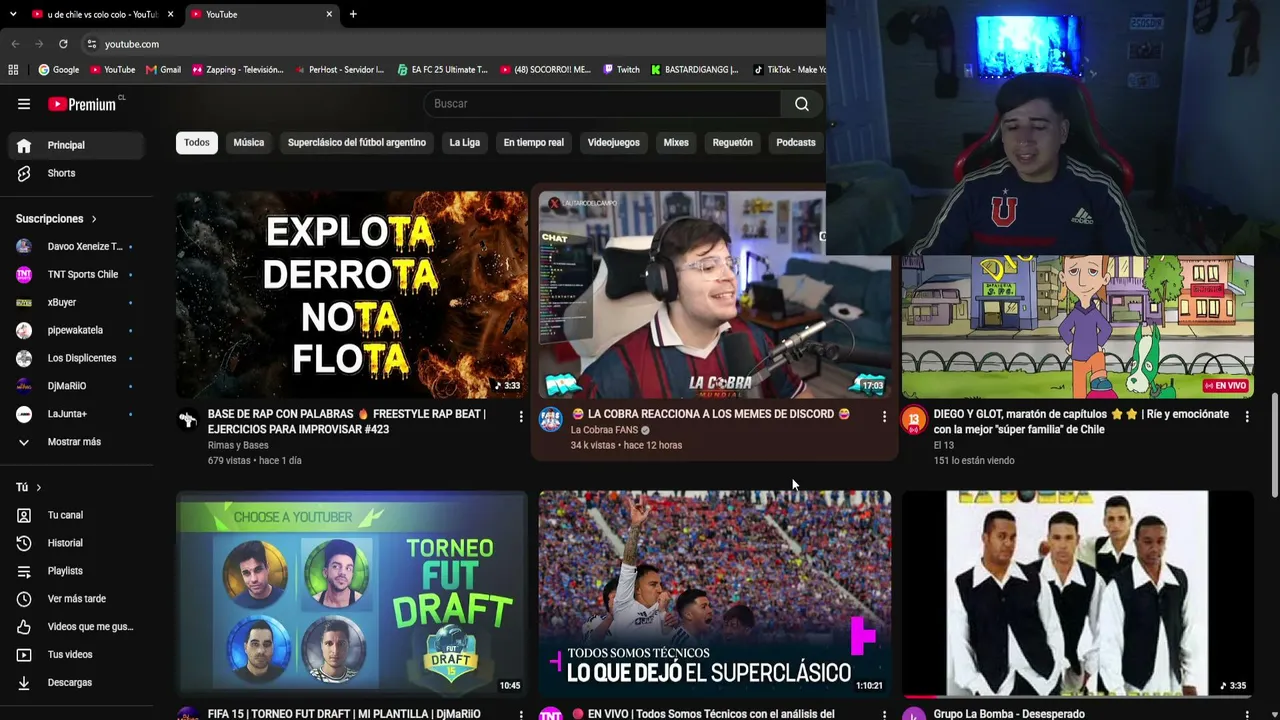The height and width of the screenshot is (720, 1280).
Task: Open the browser apps grid
Action: pos(13,70)
